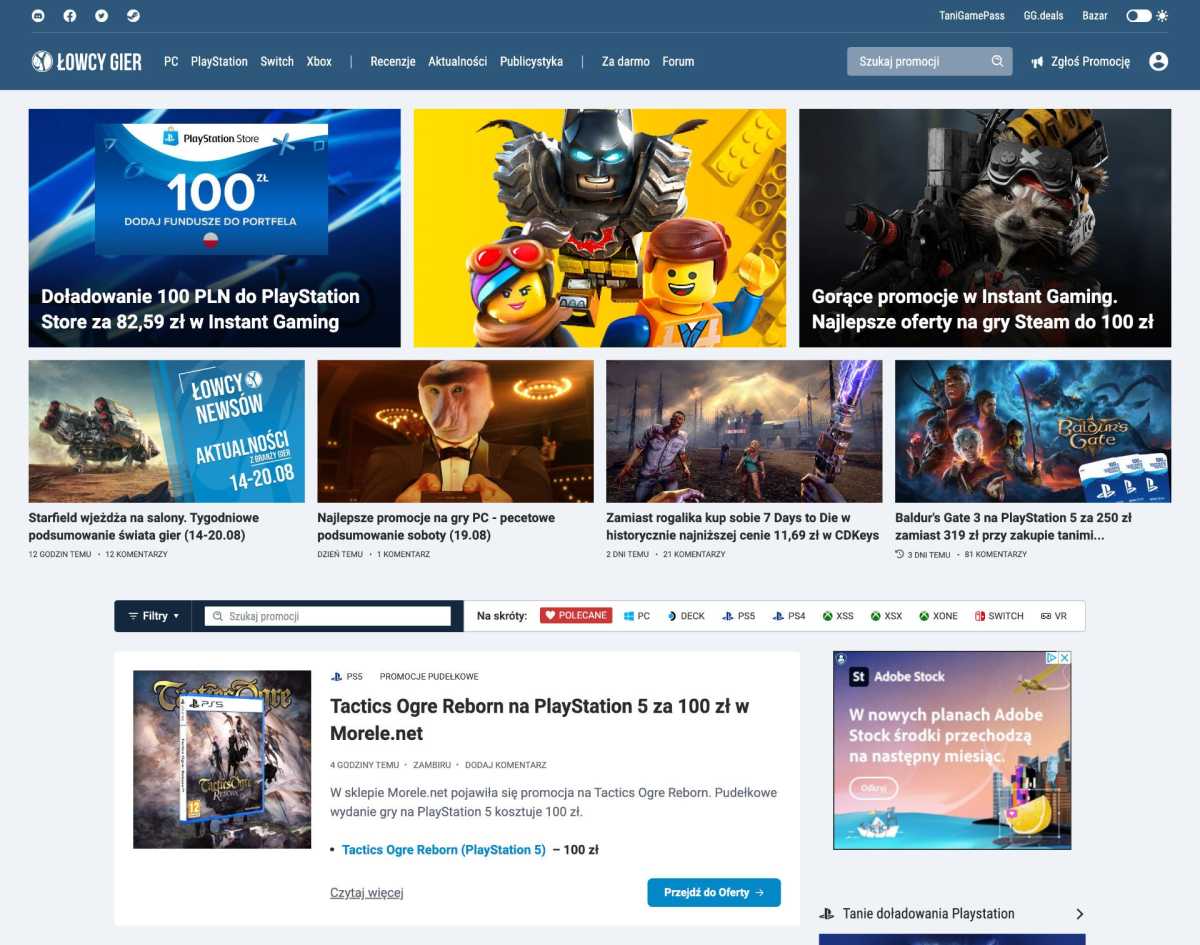Open the Filtry dropdown

point(151,615)
